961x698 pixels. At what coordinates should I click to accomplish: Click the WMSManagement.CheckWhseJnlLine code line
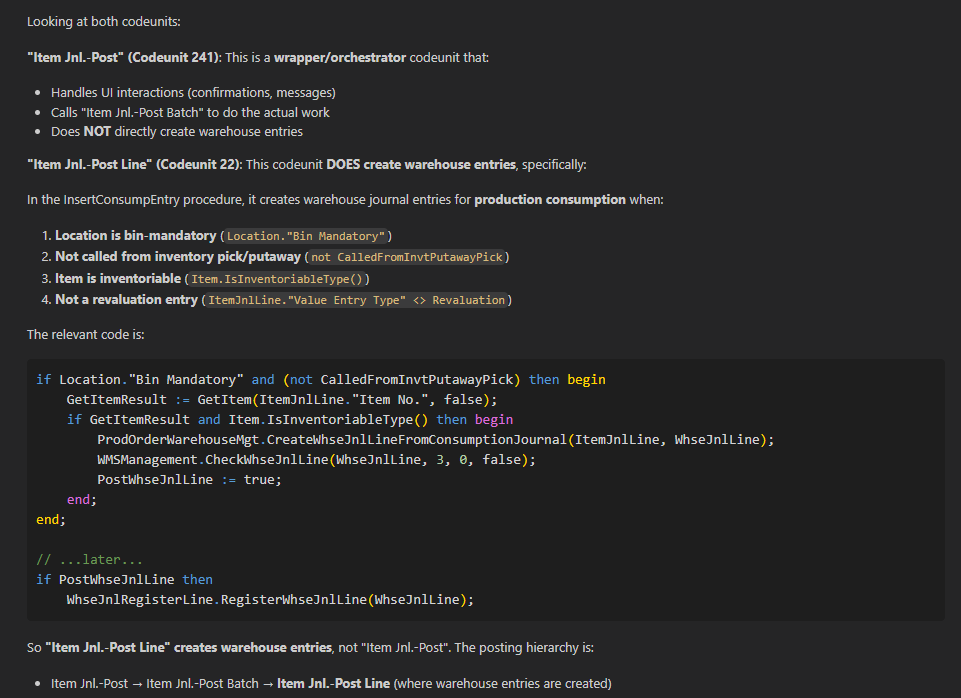pos(316,459)
